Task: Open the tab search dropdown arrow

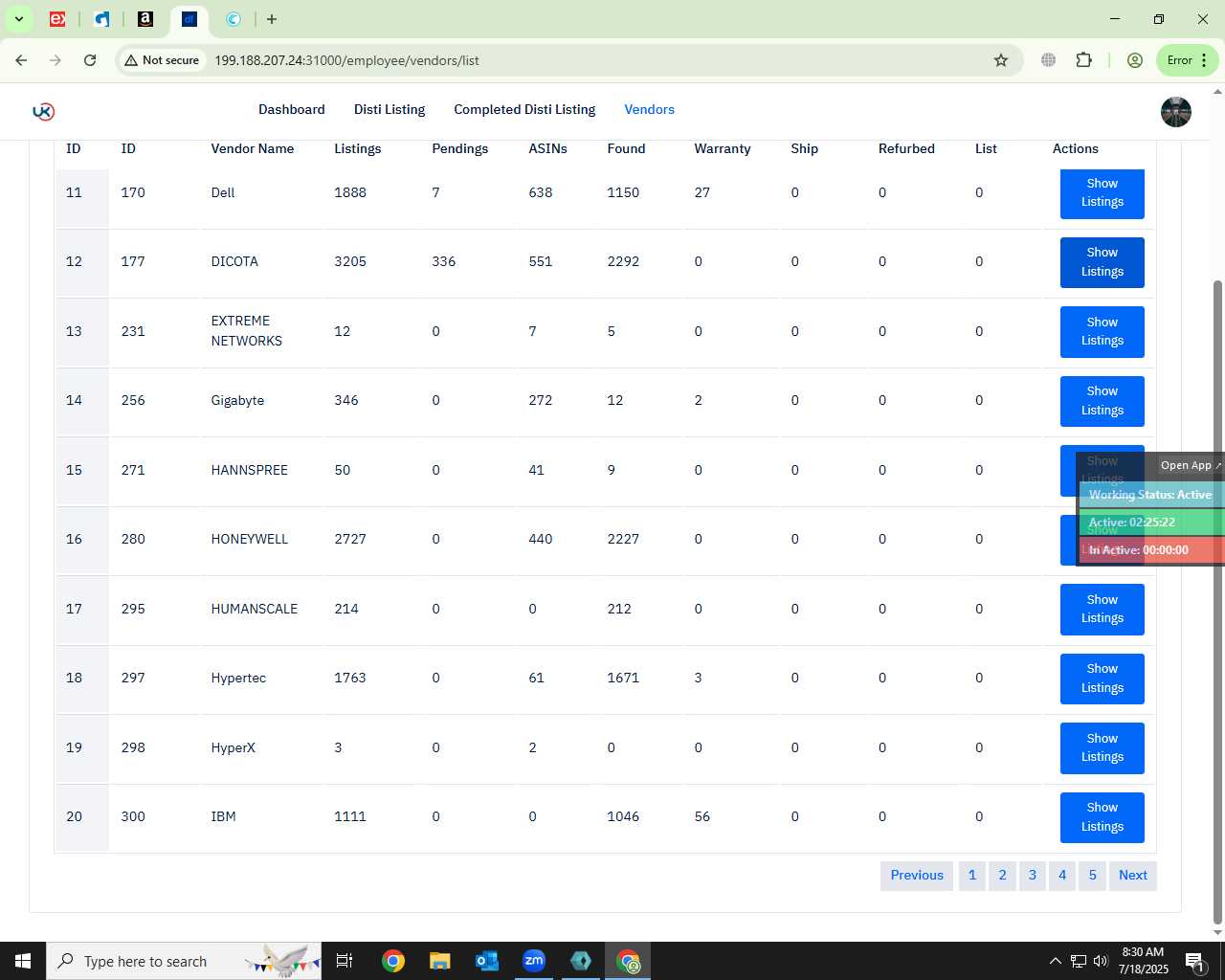Action: point(18,19)
